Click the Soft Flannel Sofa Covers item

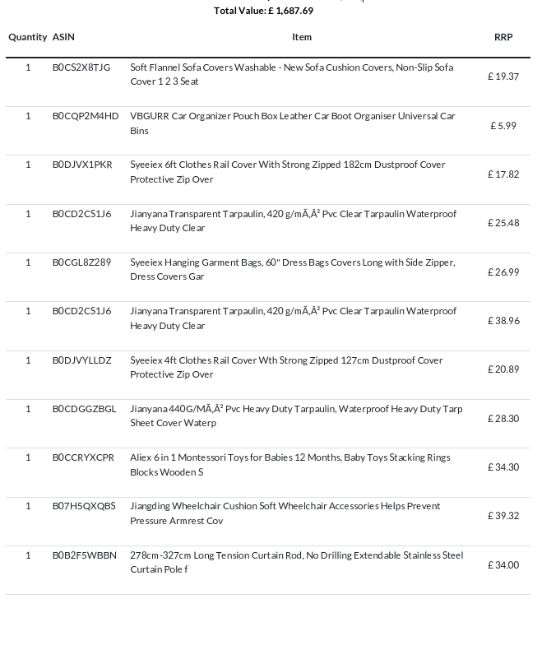(x=292, y=74)
